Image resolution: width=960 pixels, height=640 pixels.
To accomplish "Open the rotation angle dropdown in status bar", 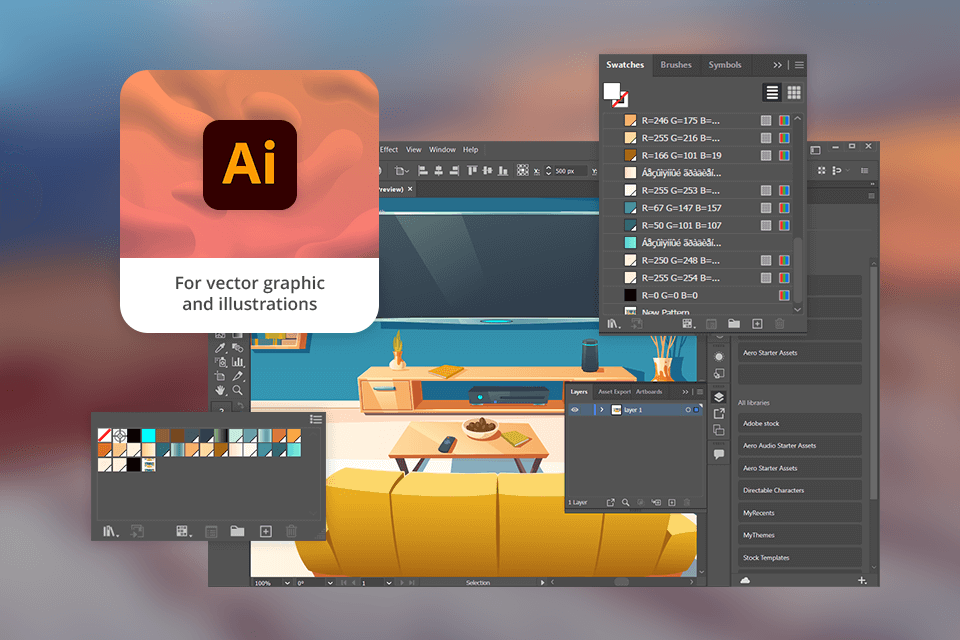I will coord(330,583).
